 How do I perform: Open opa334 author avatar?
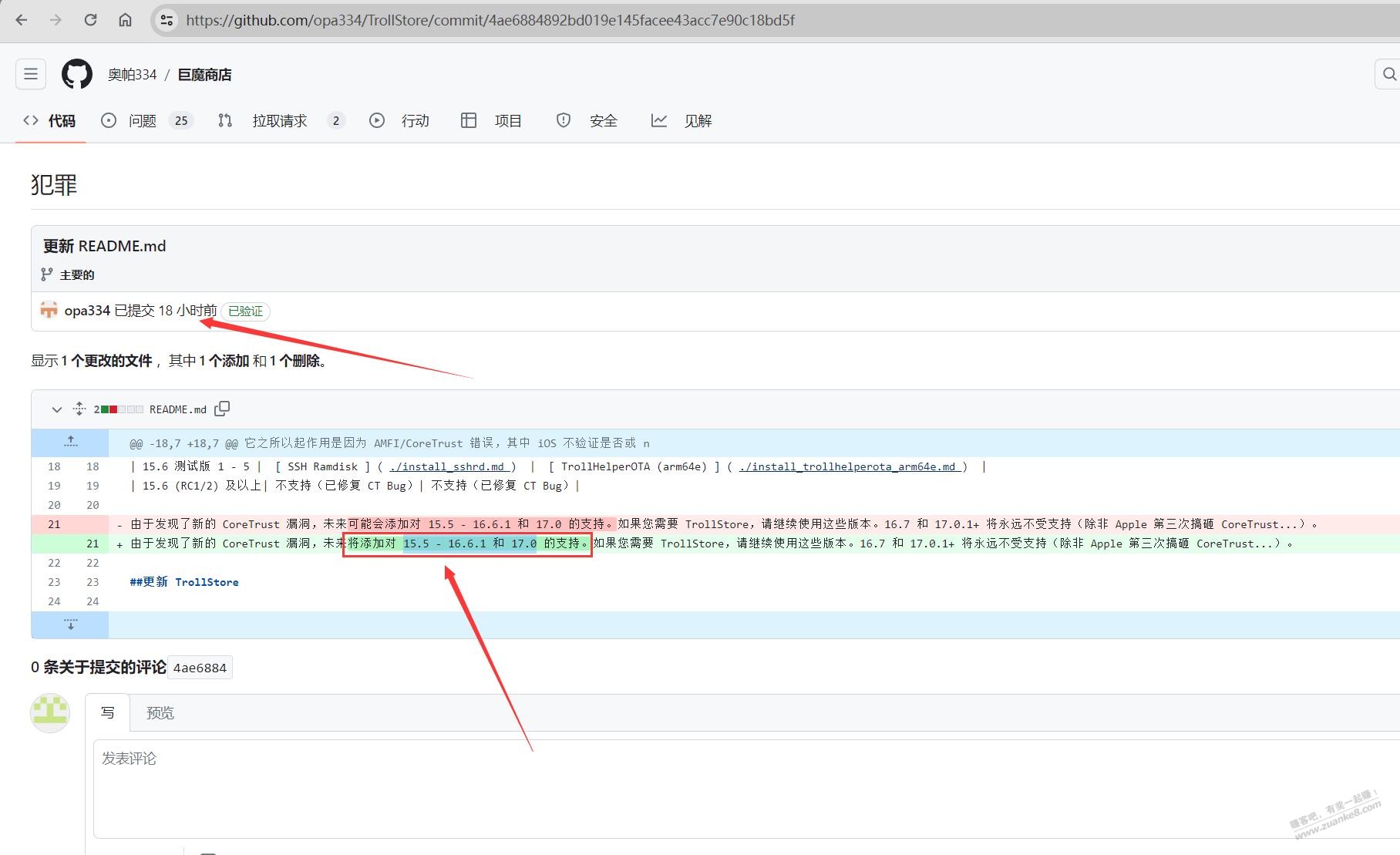point(49,310)
